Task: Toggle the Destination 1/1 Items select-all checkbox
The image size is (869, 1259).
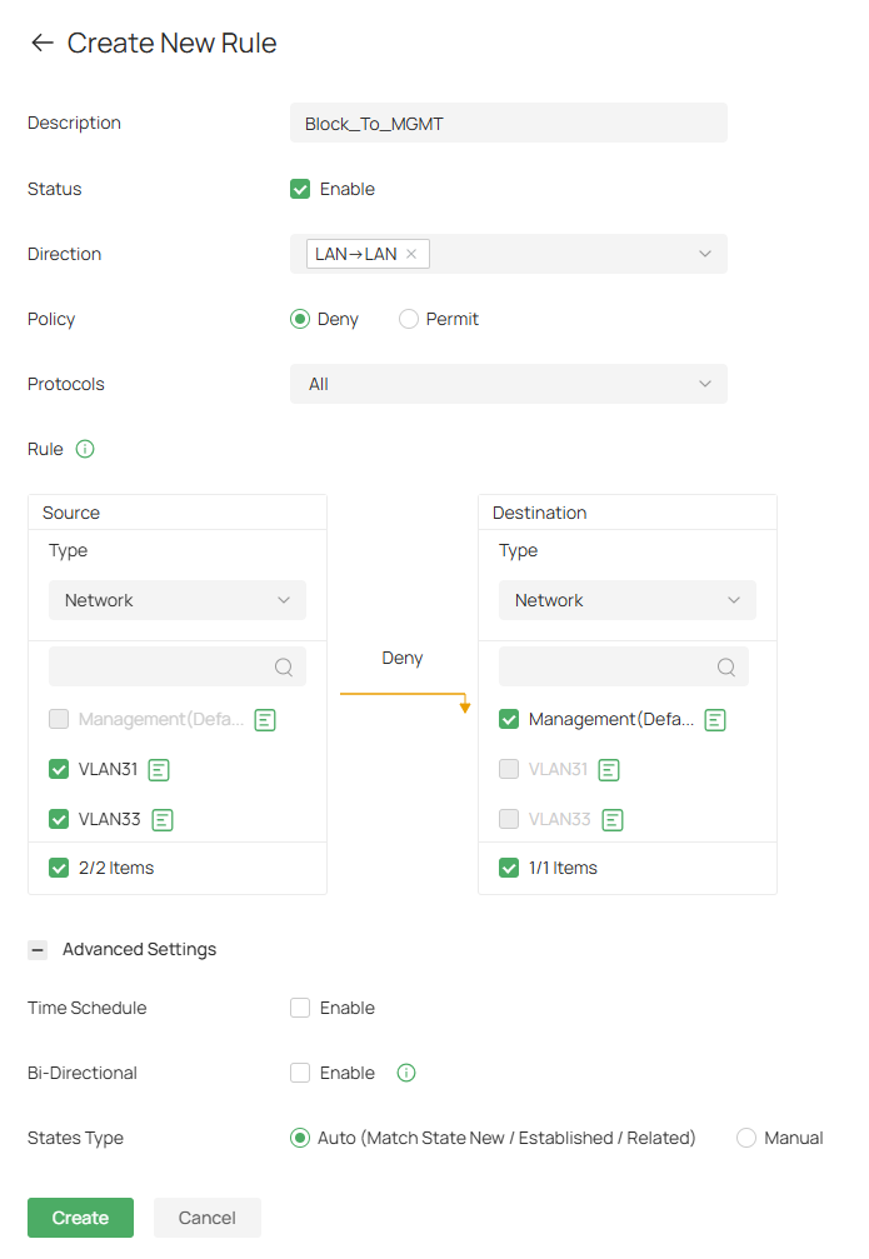Action: tap(509, 868)
